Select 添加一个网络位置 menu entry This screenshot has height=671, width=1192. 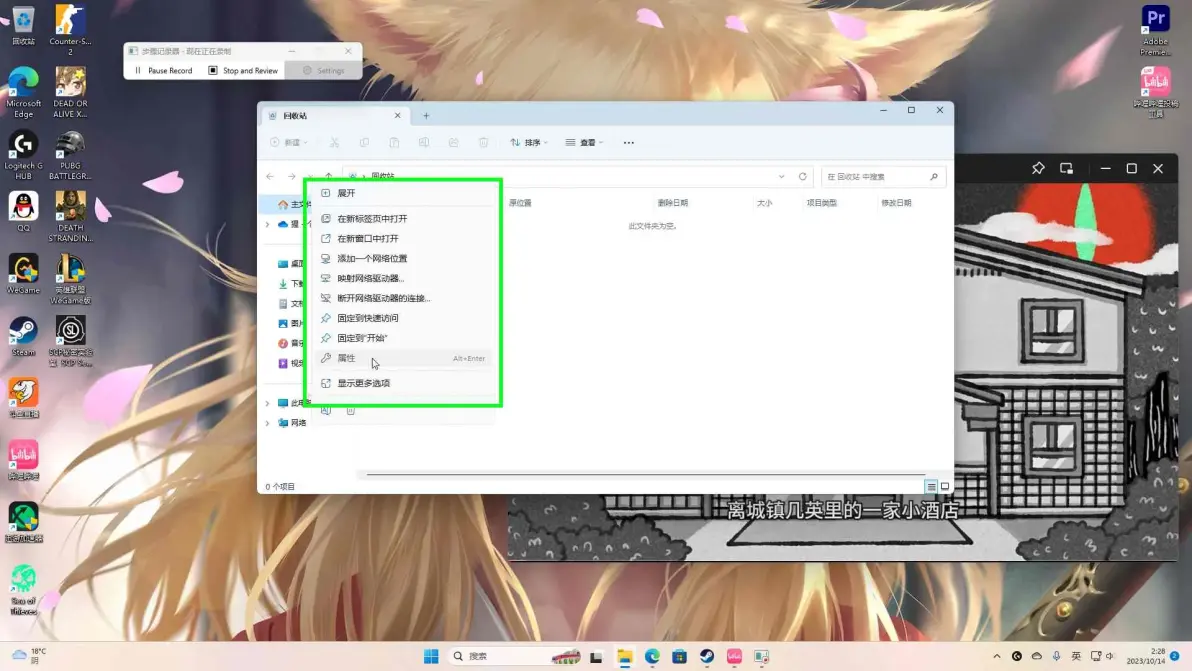402,258
